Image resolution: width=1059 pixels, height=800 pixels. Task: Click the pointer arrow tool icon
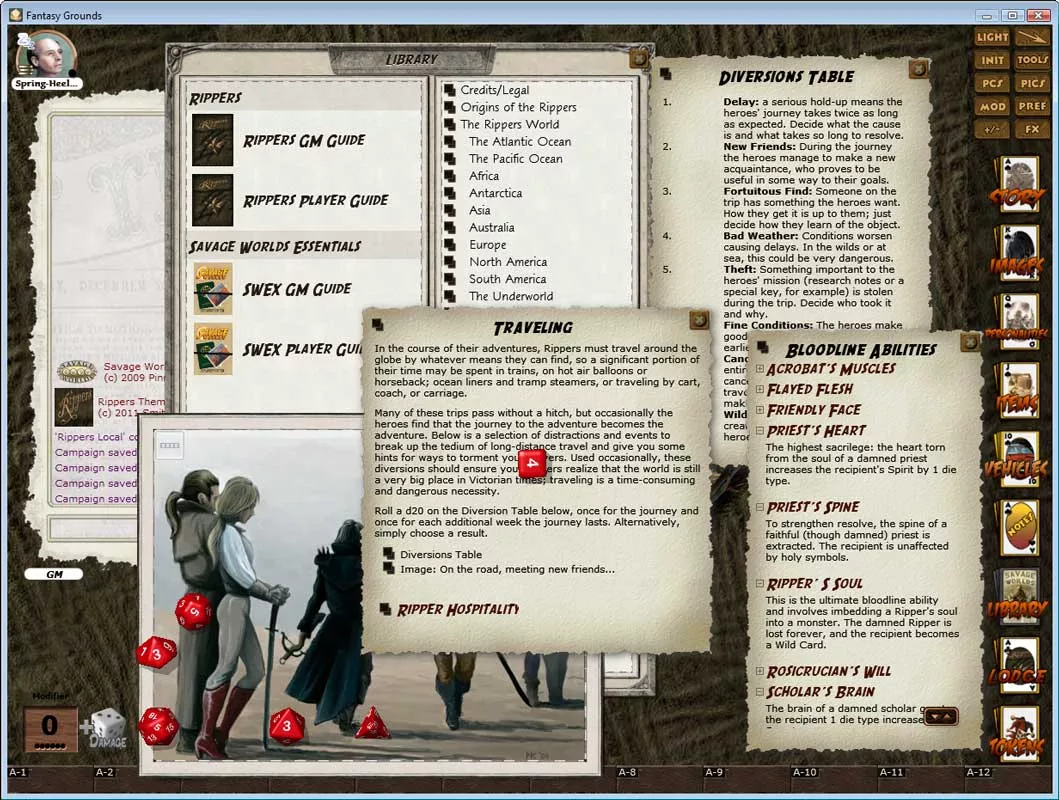(1032, 37)
